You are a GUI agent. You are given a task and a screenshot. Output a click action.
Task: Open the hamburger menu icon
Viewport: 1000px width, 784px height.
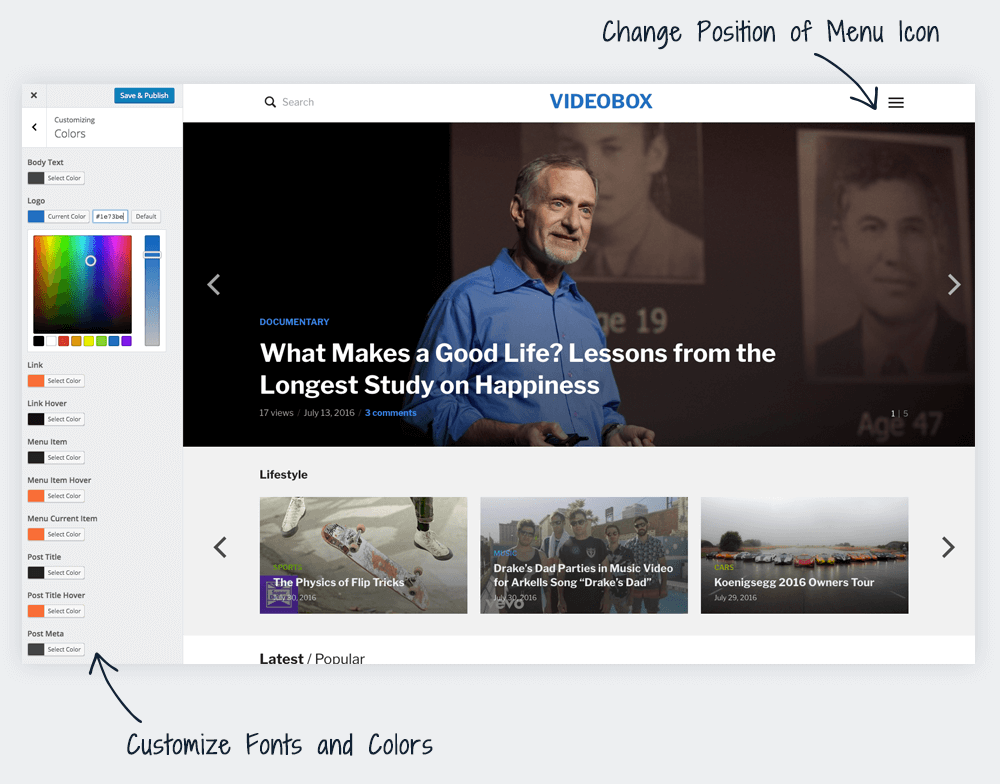coord(896,102)
